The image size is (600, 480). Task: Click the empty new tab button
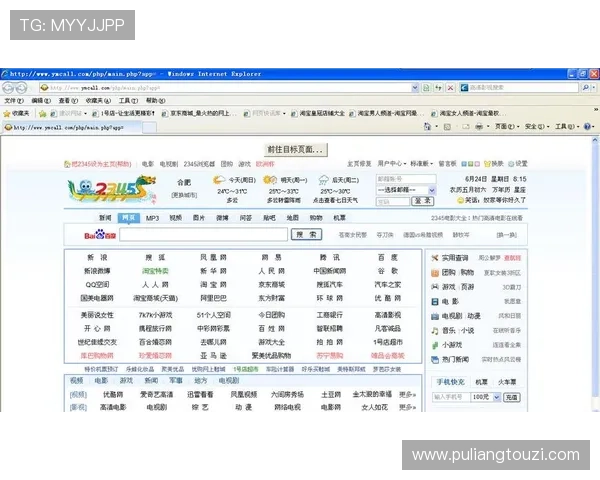pyautogui.click(x=150, y=127)
